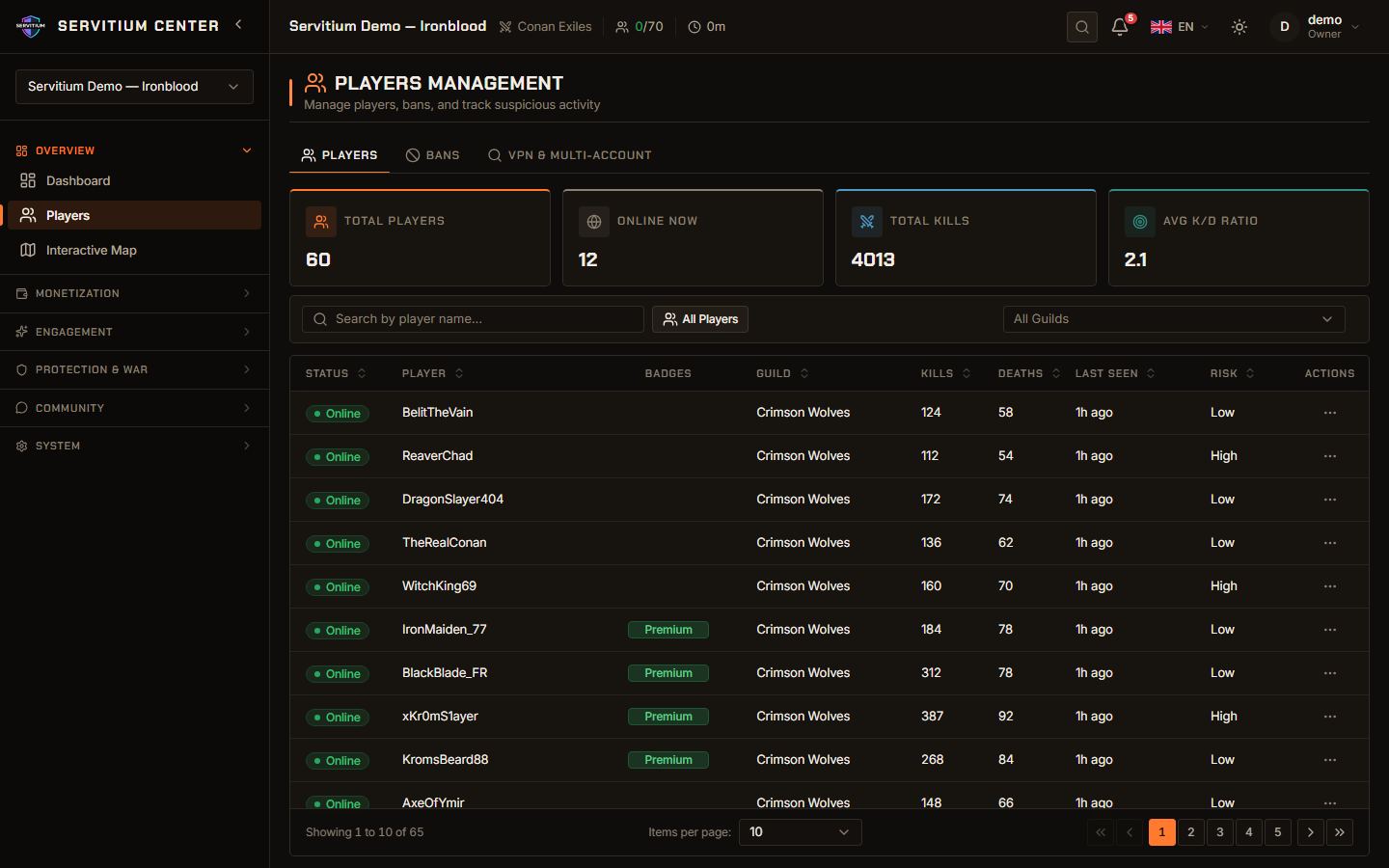
Task: Open the Servitium Demo — Ironblood server selector
Action: tap(134, 87)
